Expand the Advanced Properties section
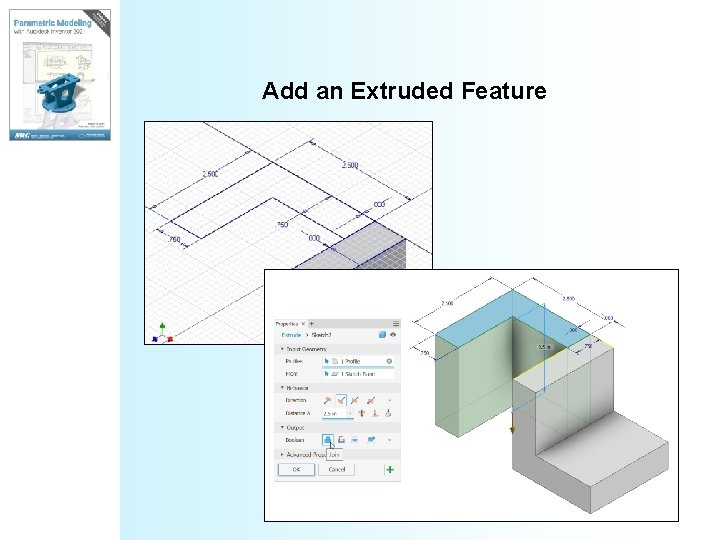 [x=282, y=455]
